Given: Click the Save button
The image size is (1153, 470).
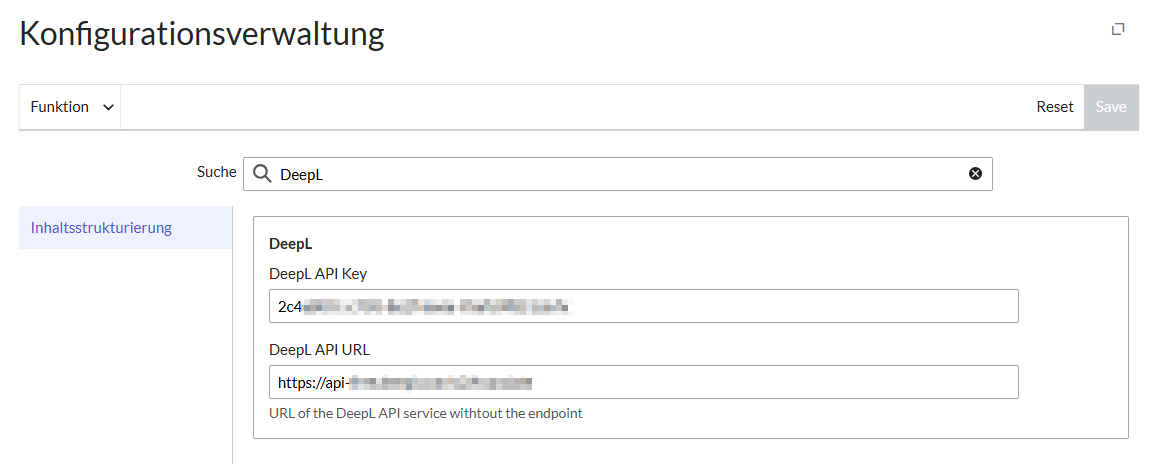Looking at the screenshot, I should (1111, 107).
